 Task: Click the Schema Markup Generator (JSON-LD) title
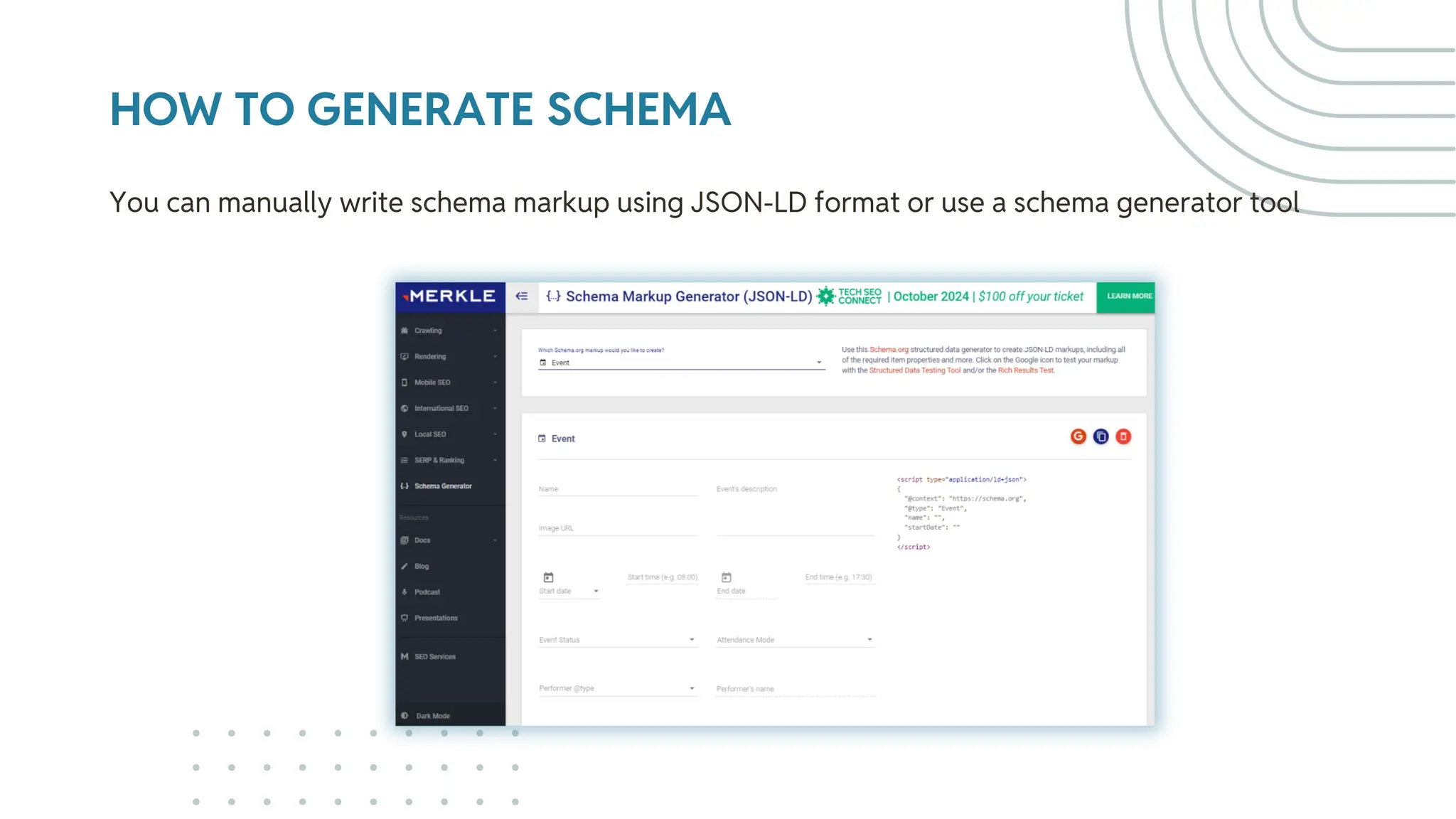coord(688,296)
